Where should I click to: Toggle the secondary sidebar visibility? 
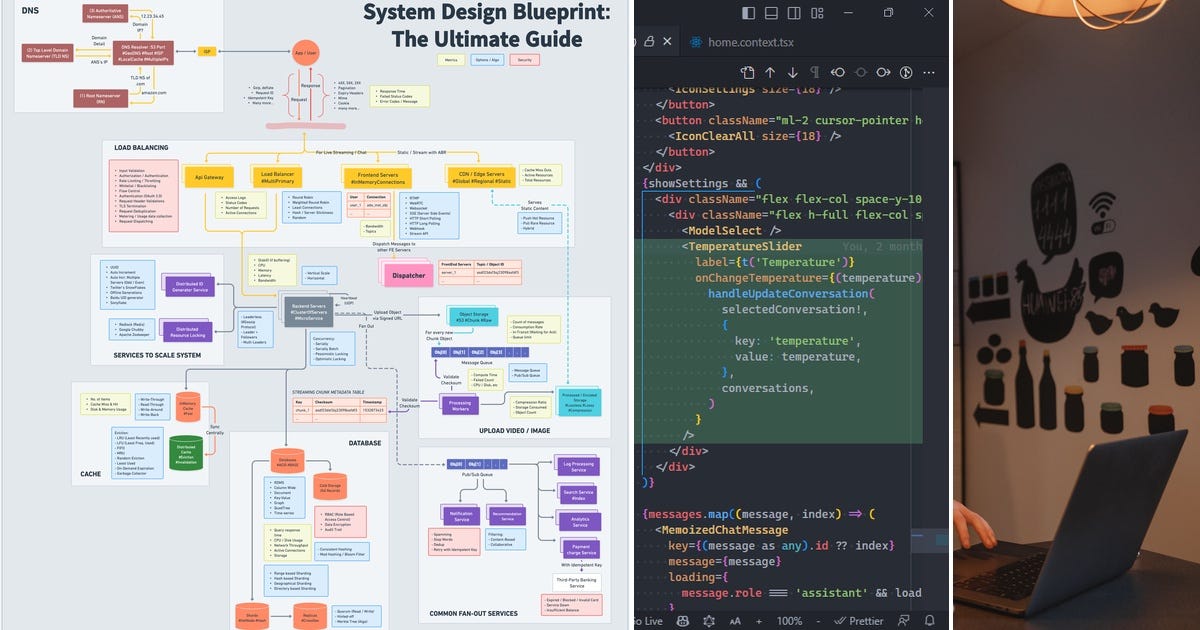tap(795, 12)
